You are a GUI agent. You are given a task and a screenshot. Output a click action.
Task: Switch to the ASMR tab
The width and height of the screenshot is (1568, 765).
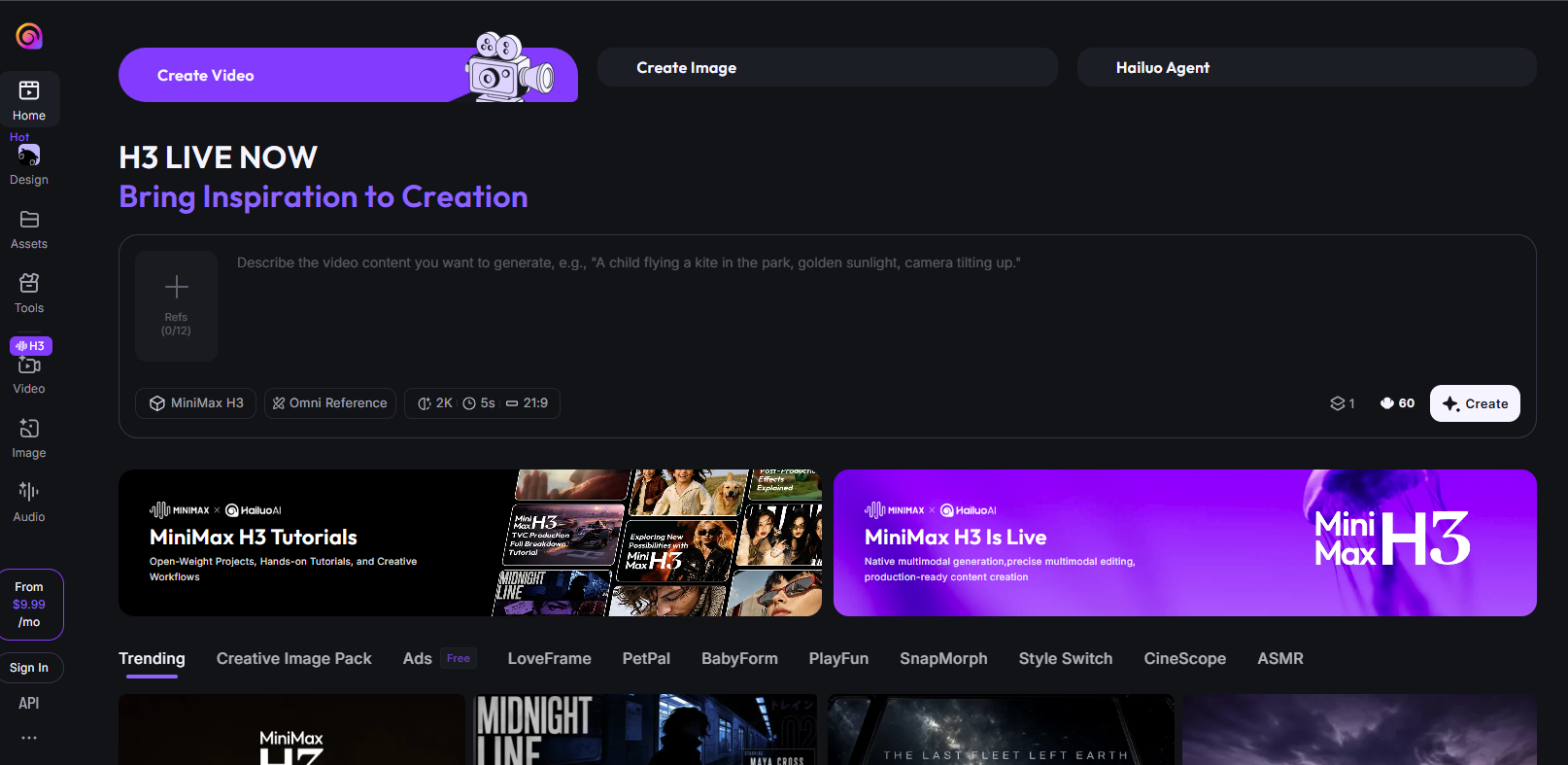pos(1280,659)
